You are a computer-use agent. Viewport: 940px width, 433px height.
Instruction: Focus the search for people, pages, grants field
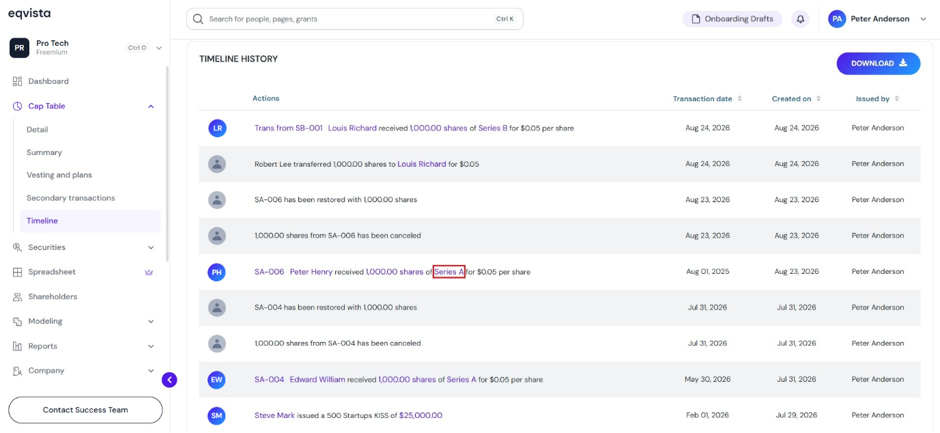pos(354,19)
